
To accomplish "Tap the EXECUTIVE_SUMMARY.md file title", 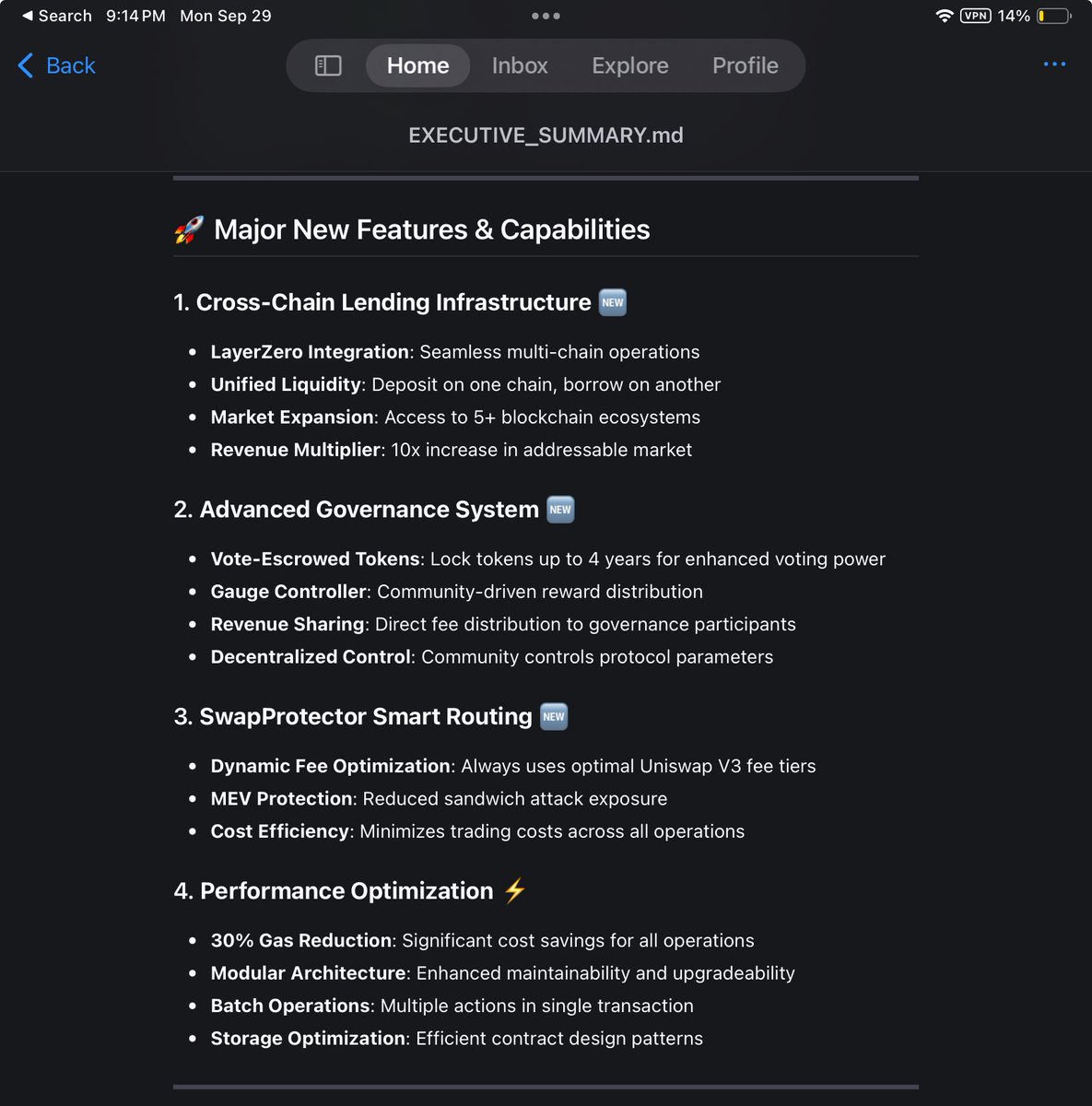I will coord(546,135).
